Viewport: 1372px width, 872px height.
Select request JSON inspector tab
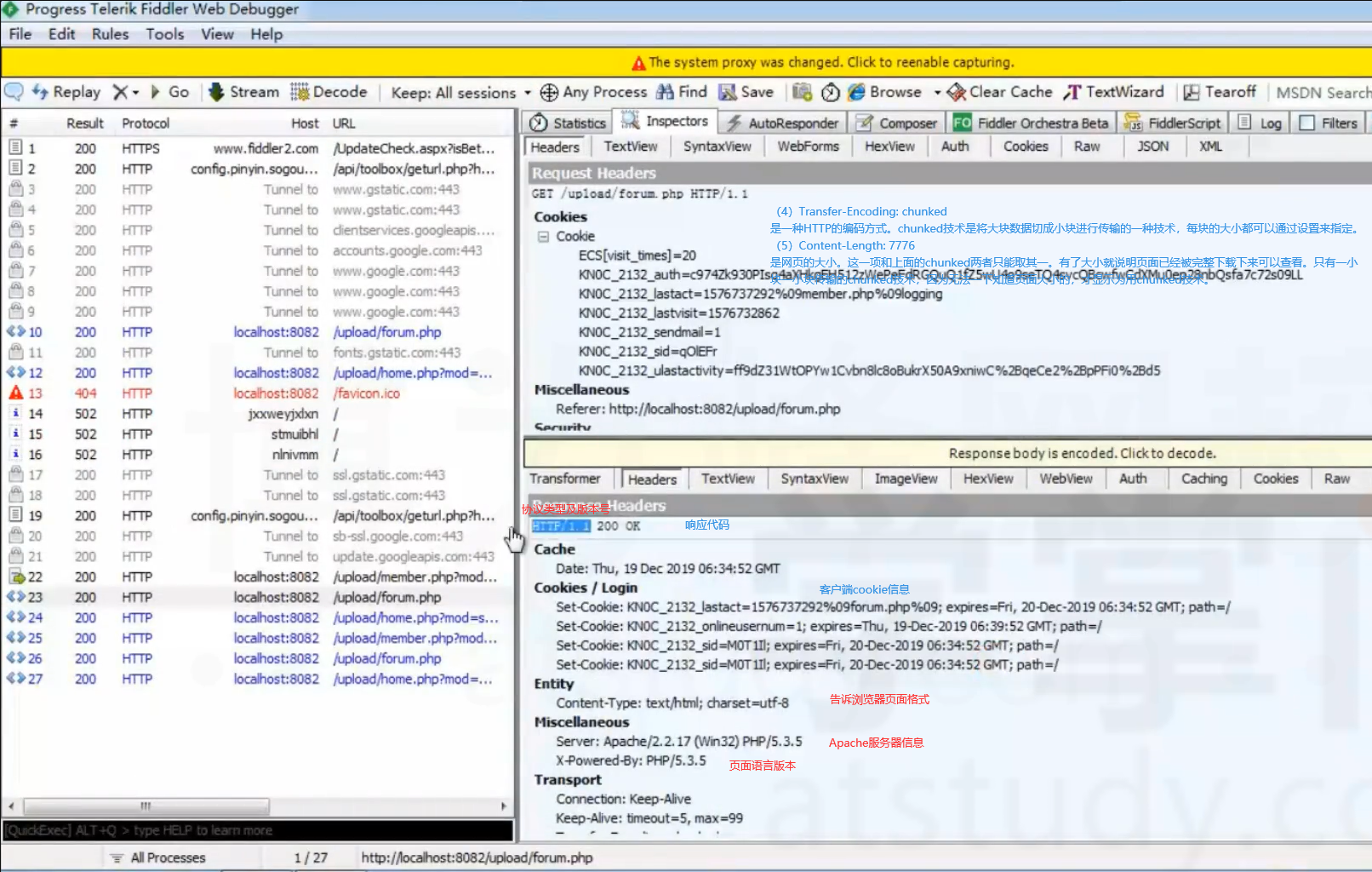point(1153,146)
